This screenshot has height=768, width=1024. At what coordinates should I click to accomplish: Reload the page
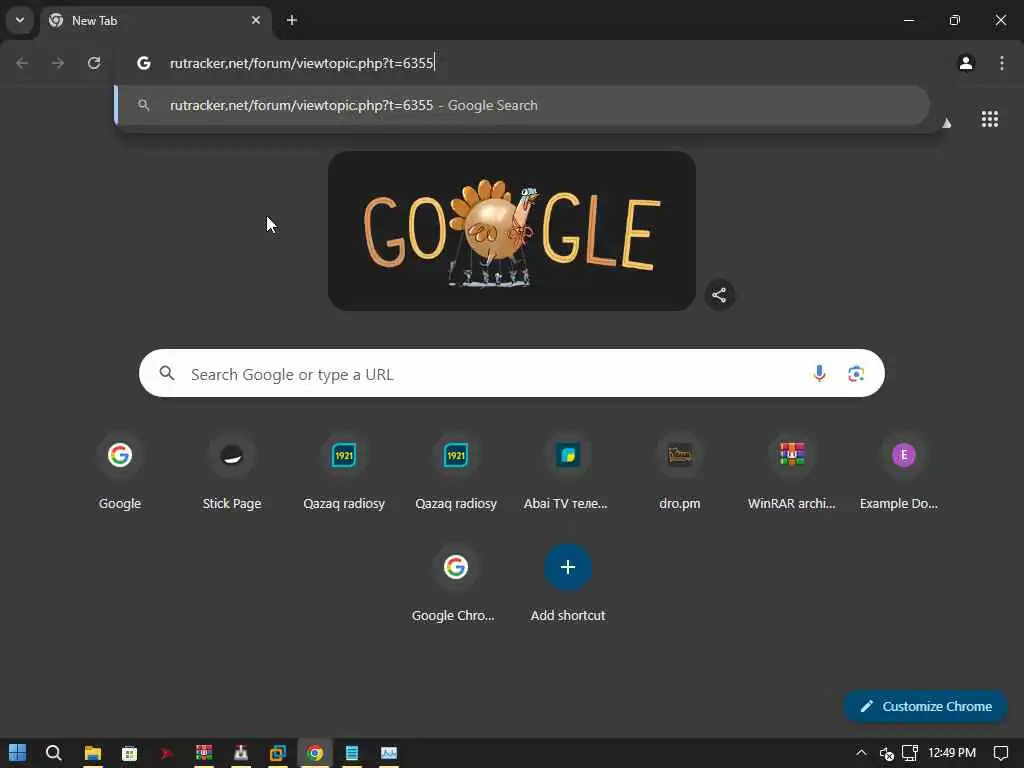point(94,63)
